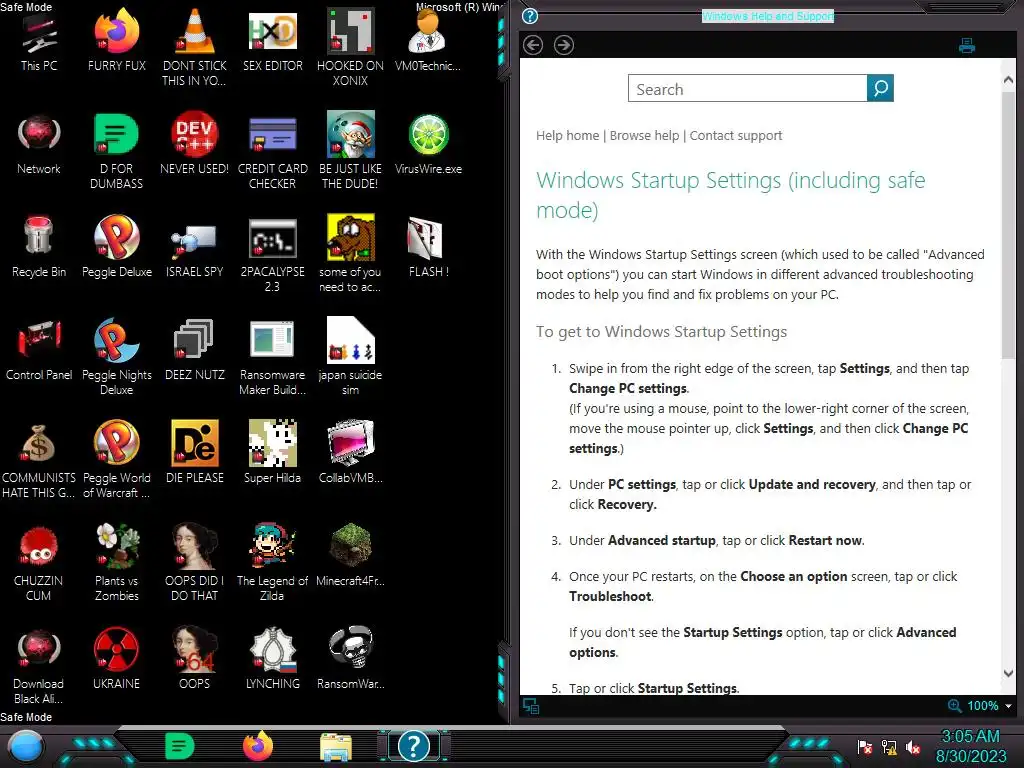This screenshot has height=768, width=1024.
Task: Print the help topic with printer icon
Action: tap(967, 46)
